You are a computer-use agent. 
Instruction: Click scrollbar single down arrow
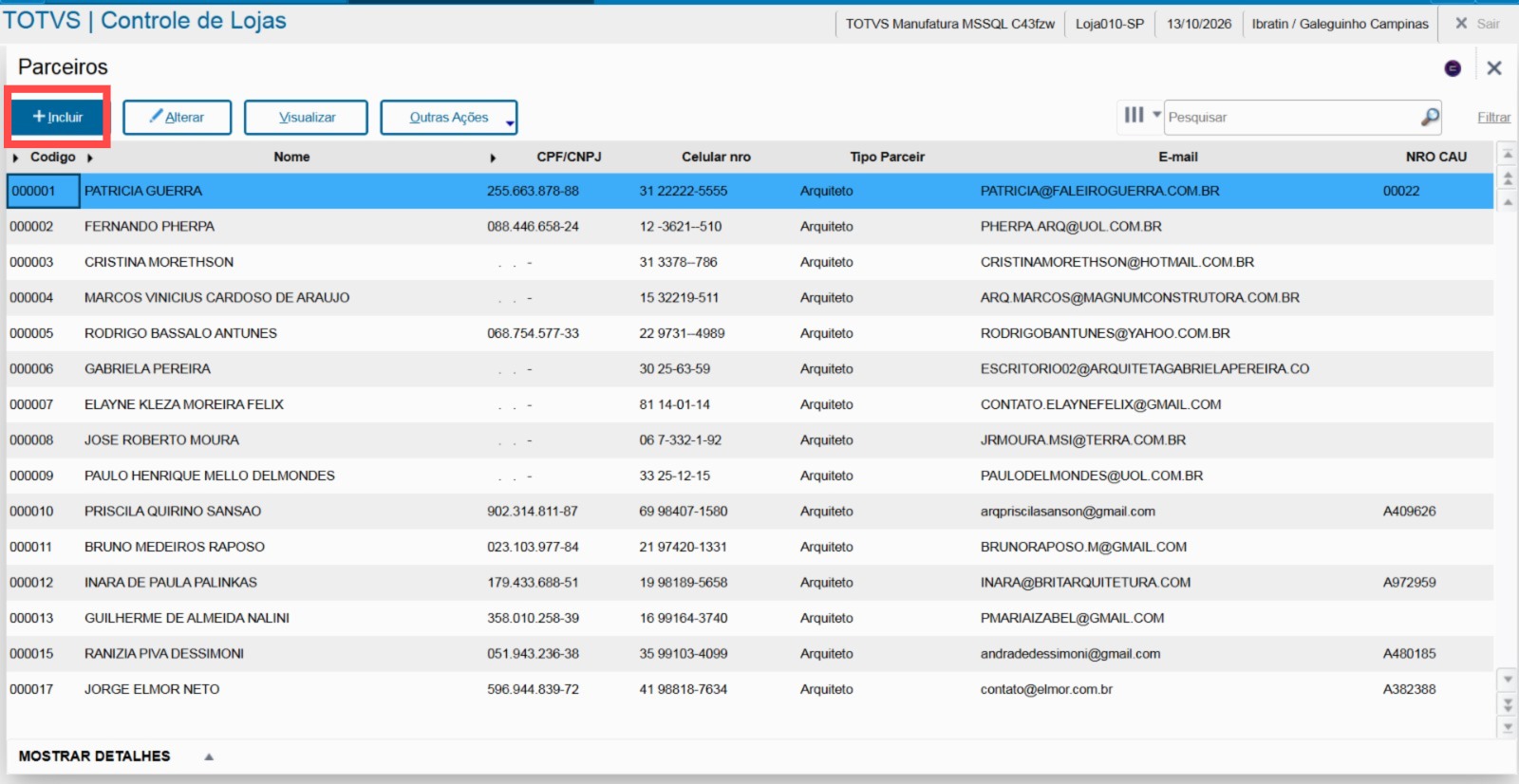pos(1508,680)
